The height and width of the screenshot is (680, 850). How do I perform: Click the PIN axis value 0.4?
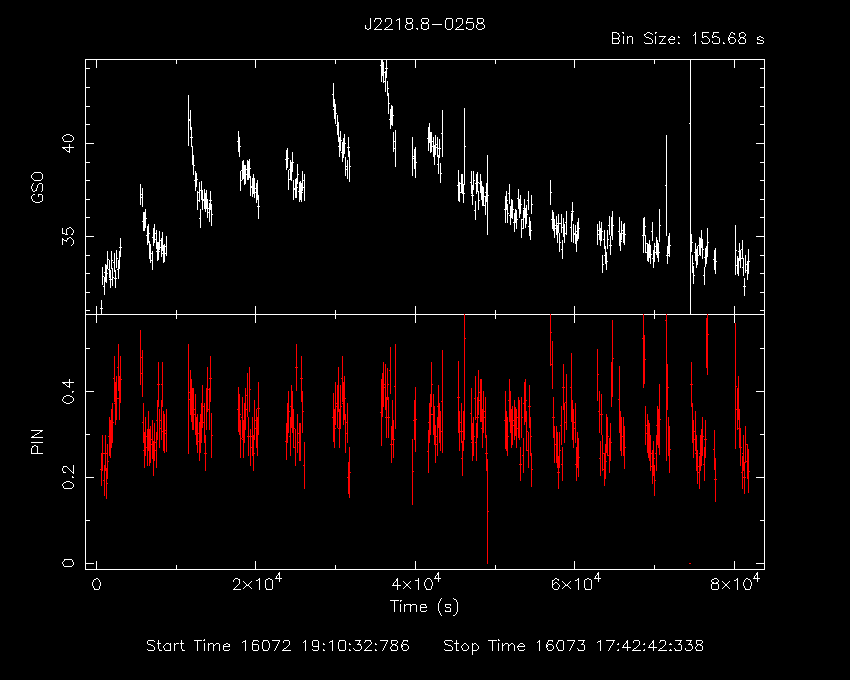[68, 391]
